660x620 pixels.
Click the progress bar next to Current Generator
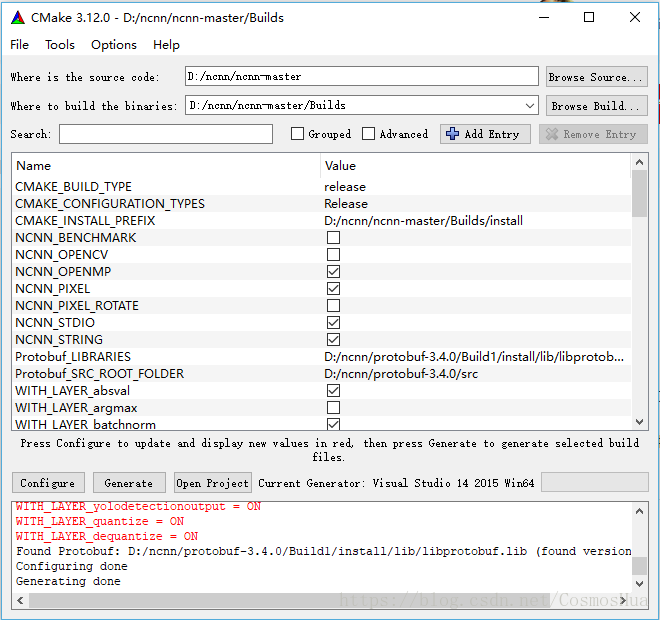click(x=594, y=482)
